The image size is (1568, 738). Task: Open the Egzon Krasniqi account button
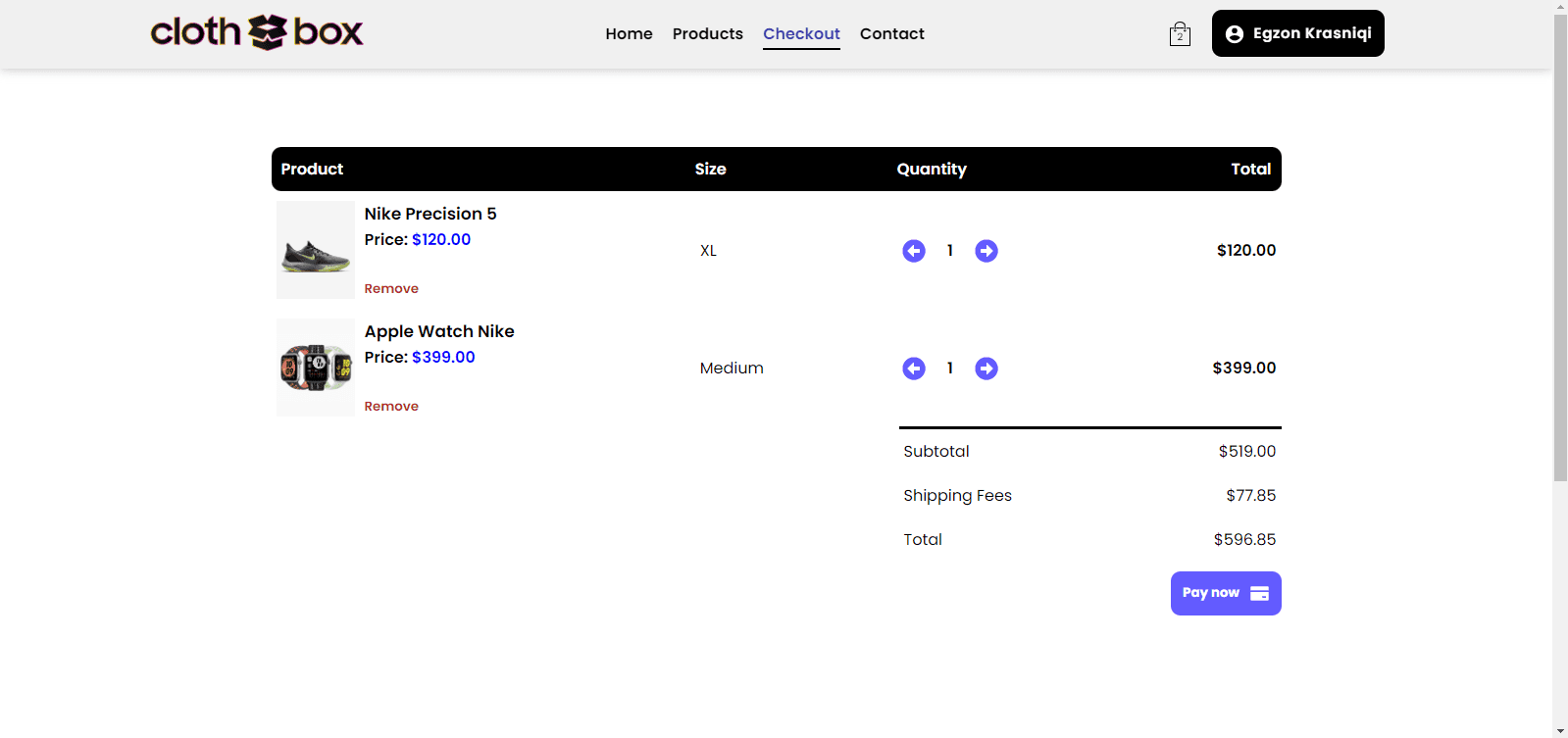[x=1297, y=33]
